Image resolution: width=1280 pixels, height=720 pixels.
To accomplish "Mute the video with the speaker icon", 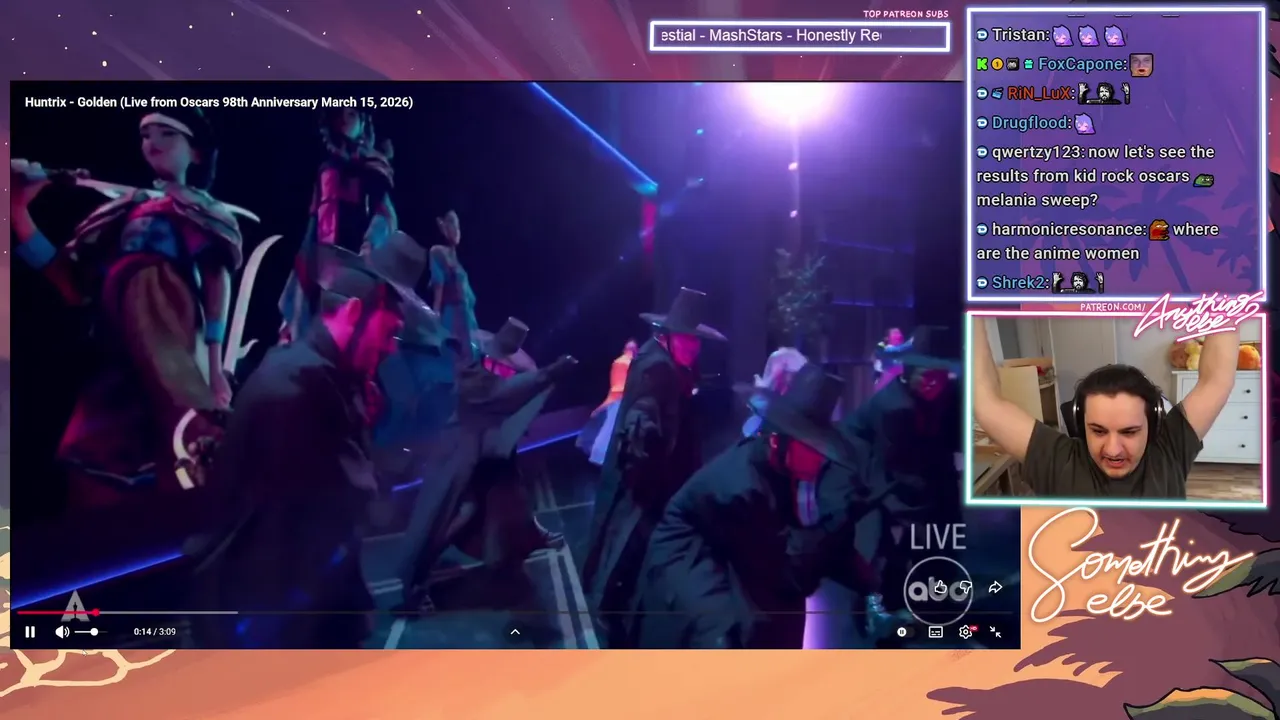I will 62,632.
